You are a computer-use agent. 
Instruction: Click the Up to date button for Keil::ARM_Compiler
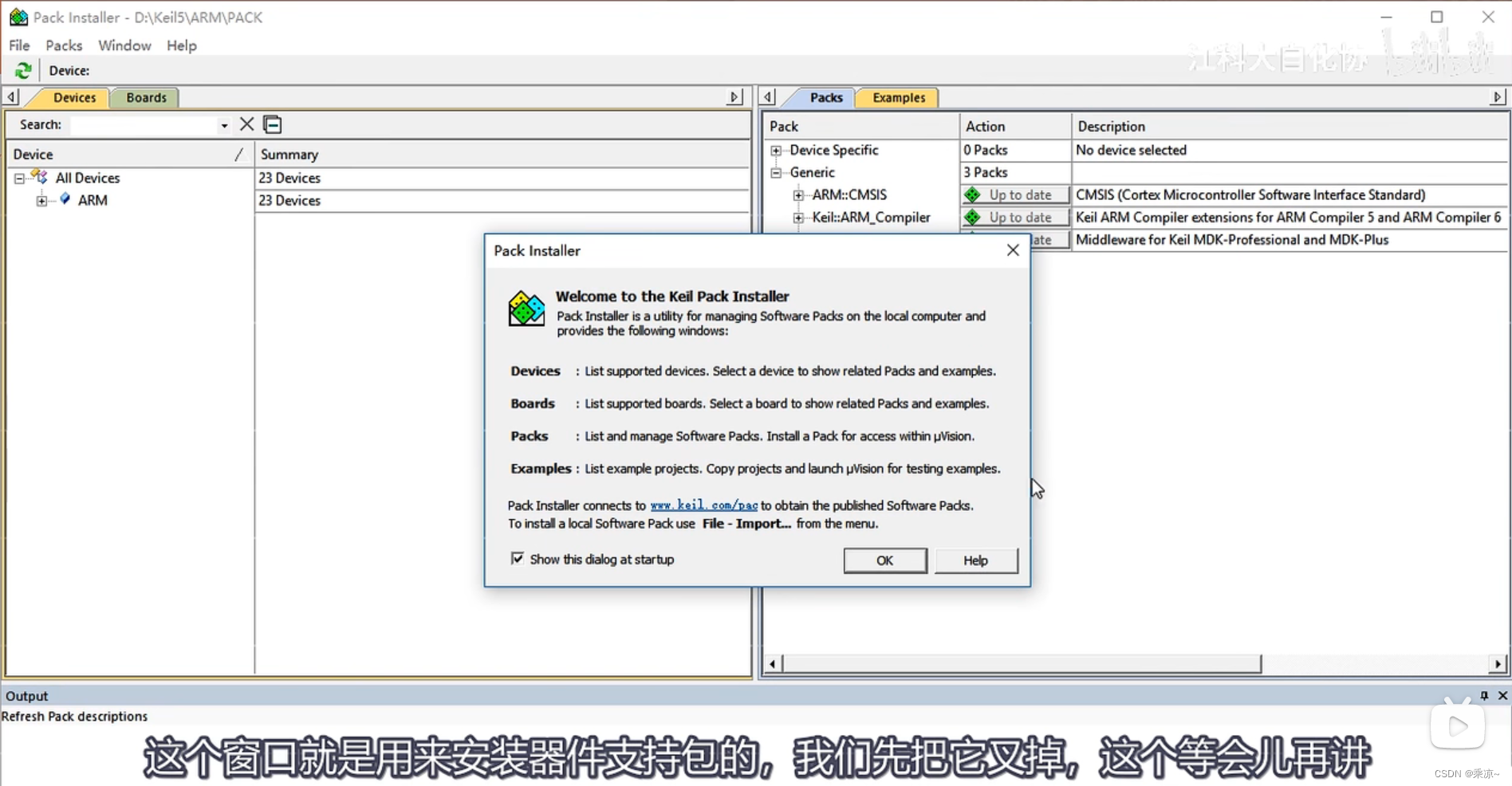click(x=1015, y=217)
